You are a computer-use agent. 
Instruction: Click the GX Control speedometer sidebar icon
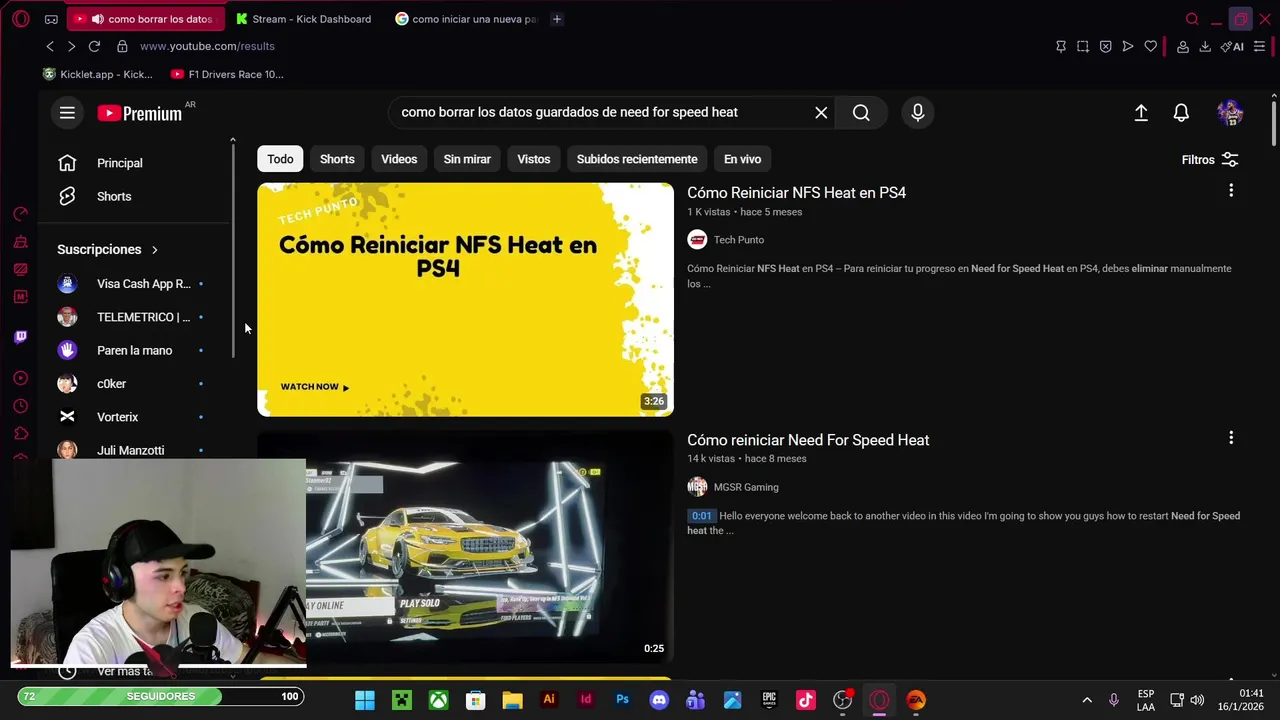click(20, 213)
